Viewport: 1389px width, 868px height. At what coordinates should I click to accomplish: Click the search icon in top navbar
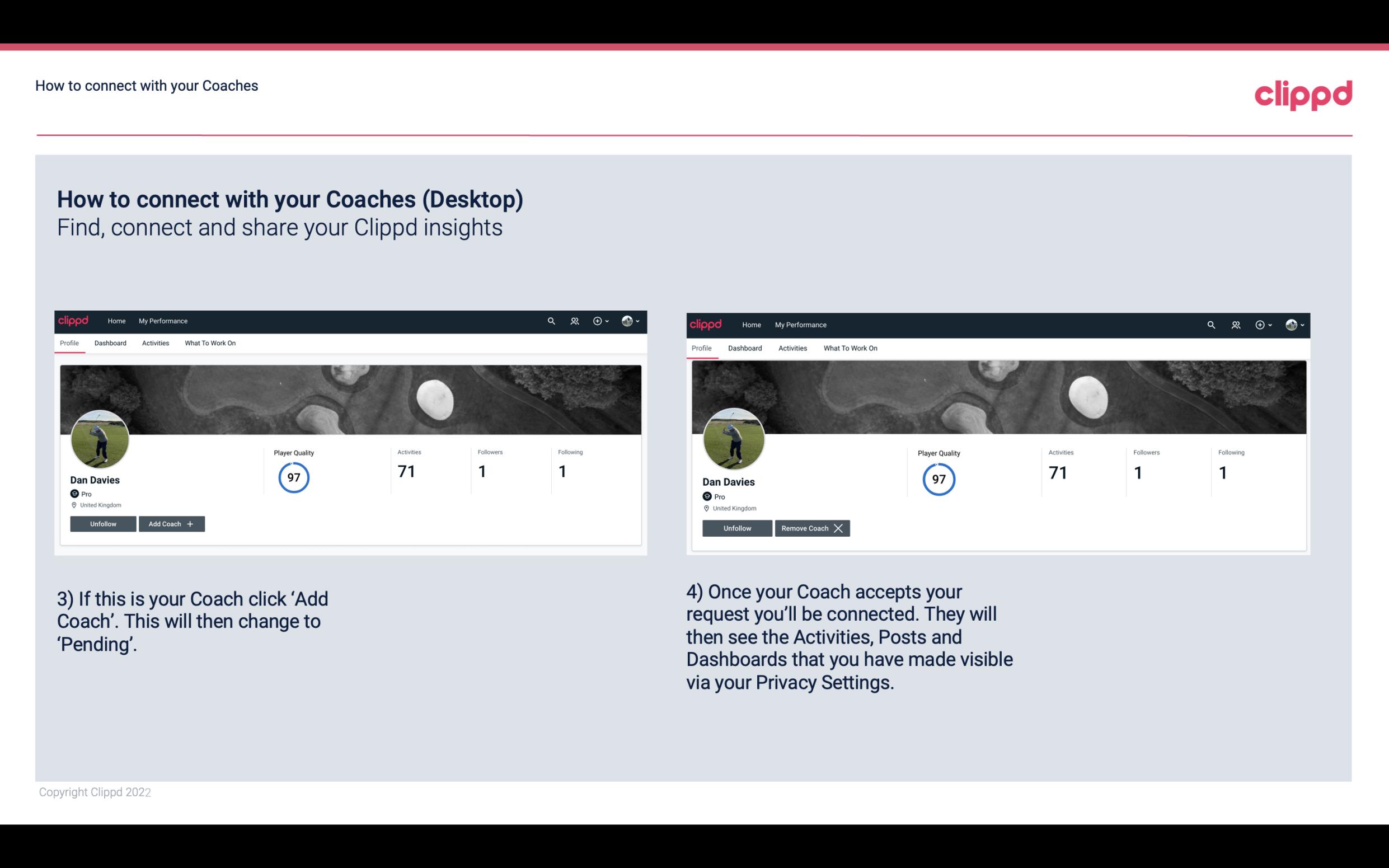[551, 321]
